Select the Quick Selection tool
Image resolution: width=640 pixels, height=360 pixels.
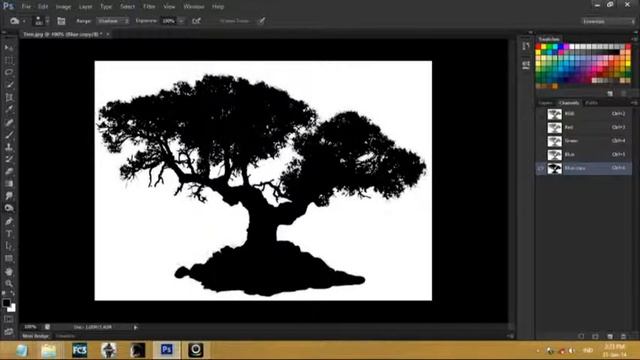click(x=9, y=85)
